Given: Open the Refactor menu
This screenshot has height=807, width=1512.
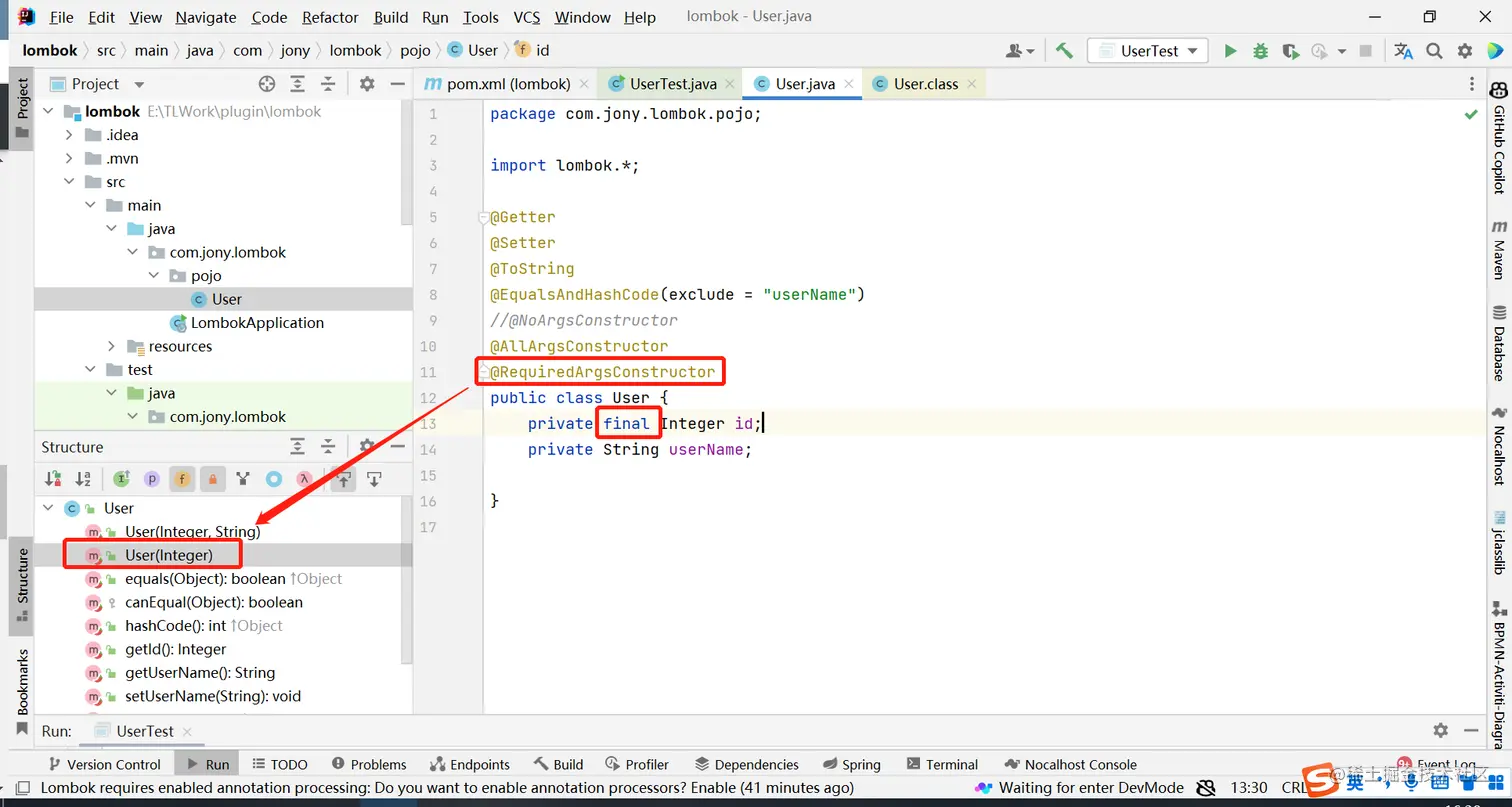Looking at the screenshot, I should coord(330,17).
